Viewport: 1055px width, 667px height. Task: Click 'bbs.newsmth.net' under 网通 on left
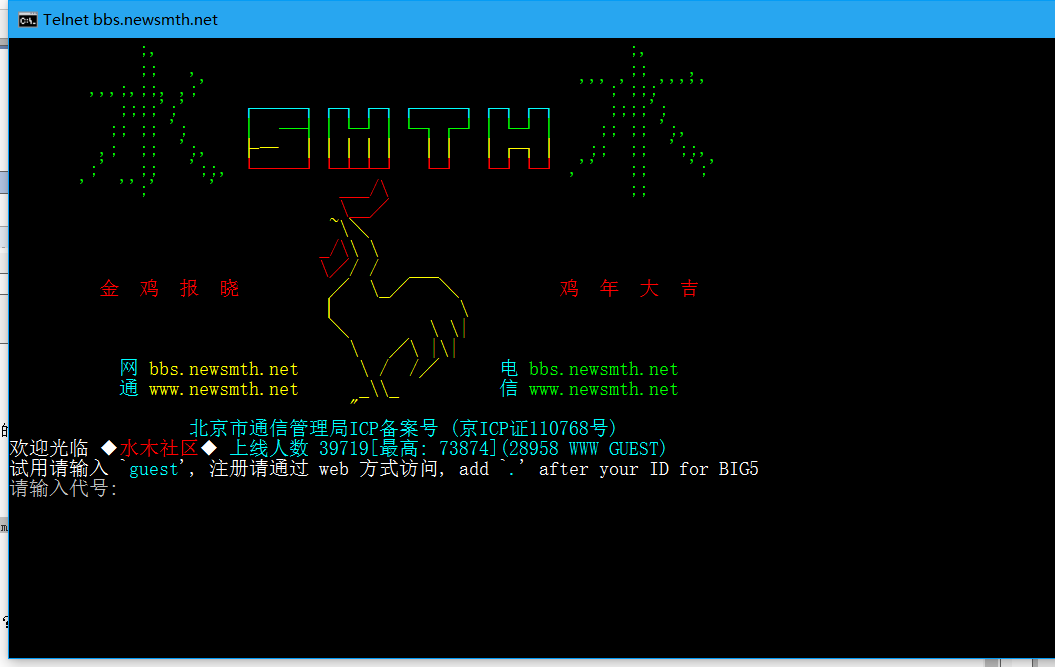click(x=223, y=370)
